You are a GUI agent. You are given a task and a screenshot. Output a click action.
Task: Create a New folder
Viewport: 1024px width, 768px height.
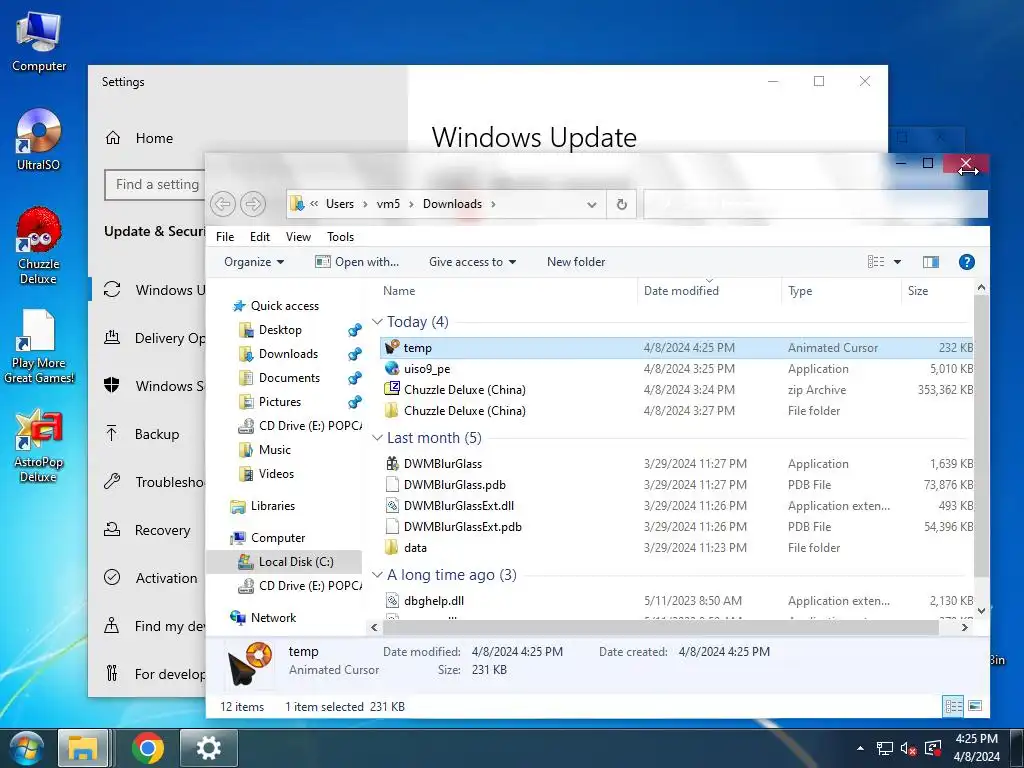pos(576,262)
